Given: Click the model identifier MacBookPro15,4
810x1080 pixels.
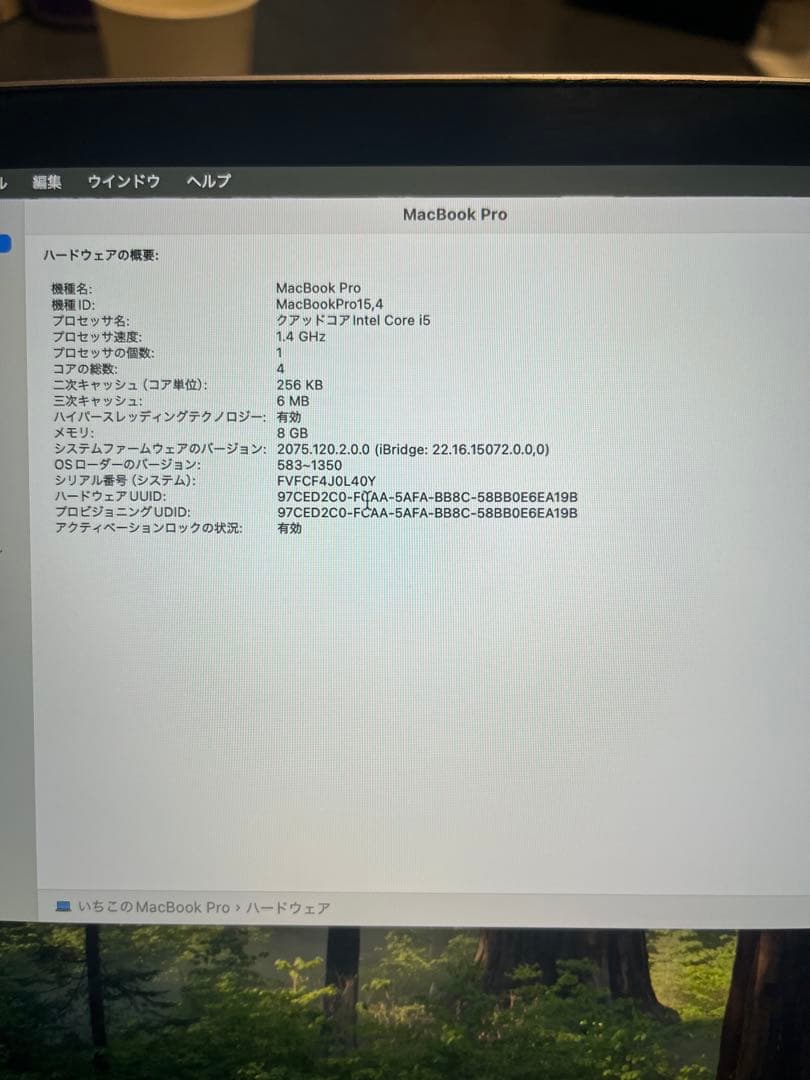Looking at the screenshot, I should coord(331,304).
